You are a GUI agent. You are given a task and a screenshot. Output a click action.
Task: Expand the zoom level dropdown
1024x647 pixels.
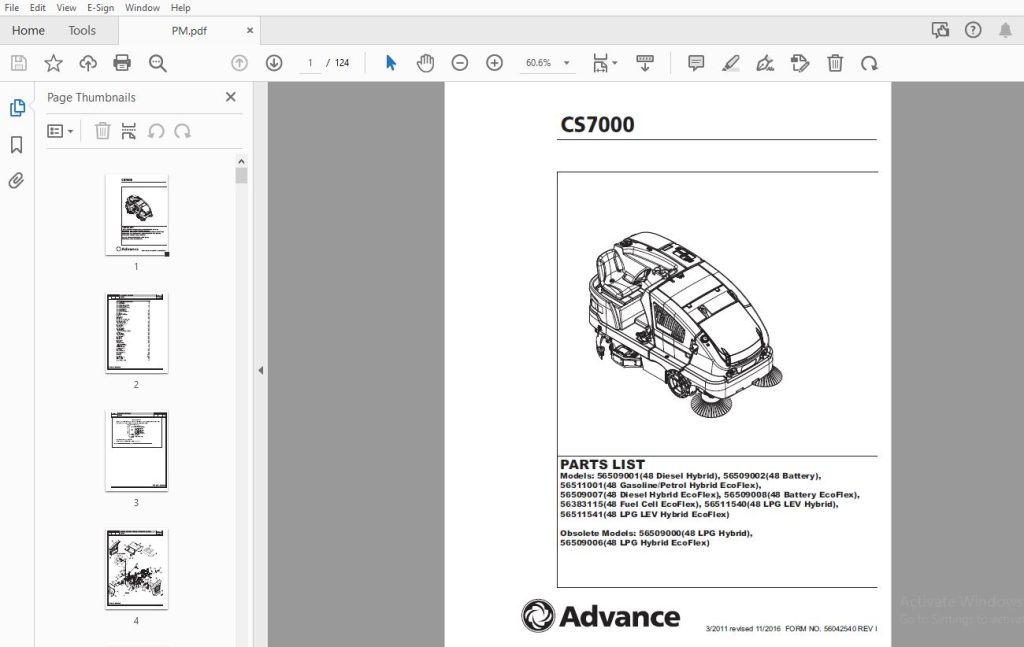[566, 63]
